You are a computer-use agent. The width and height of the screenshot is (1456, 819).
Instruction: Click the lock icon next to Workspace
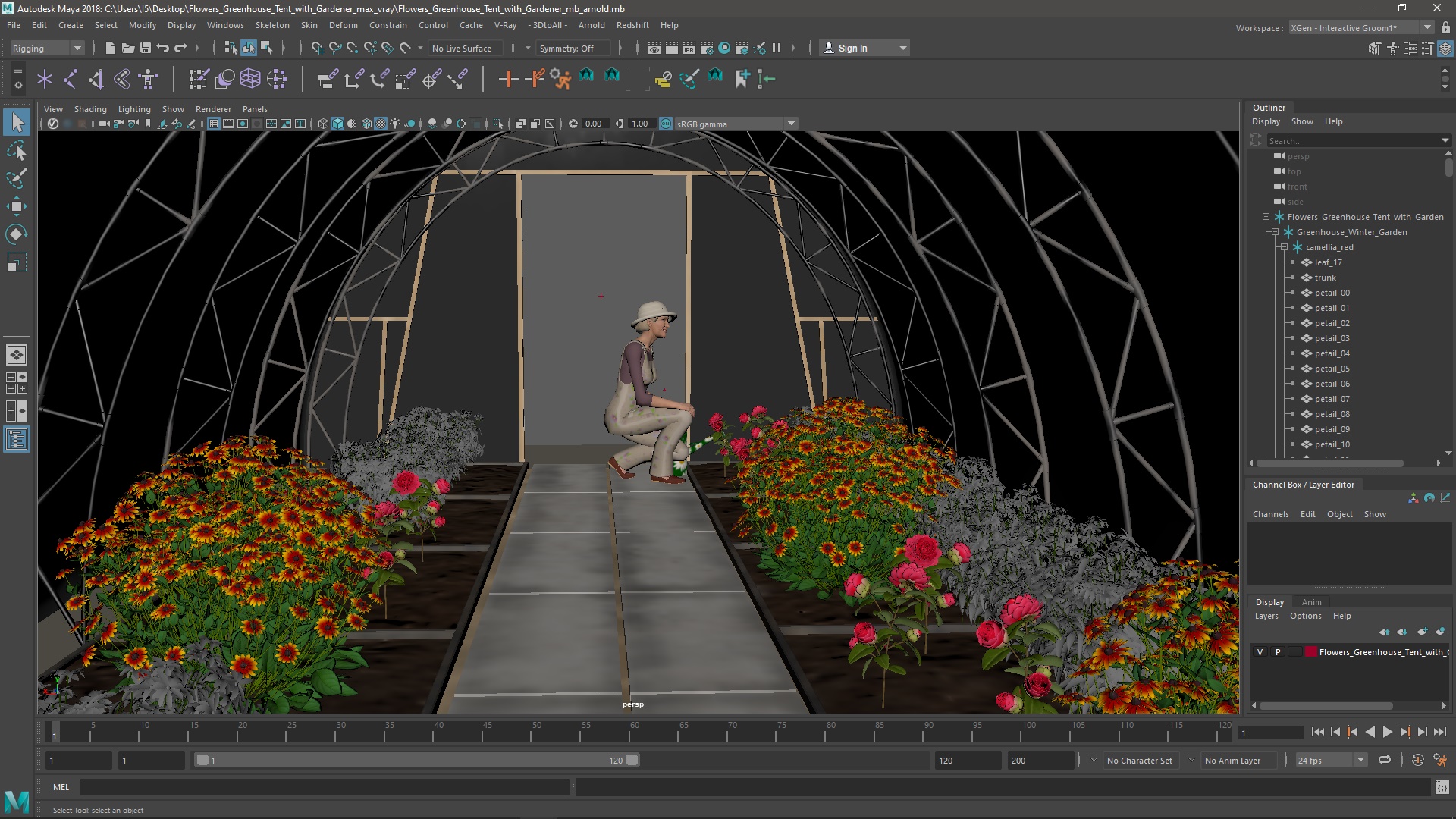(1445, 28)
